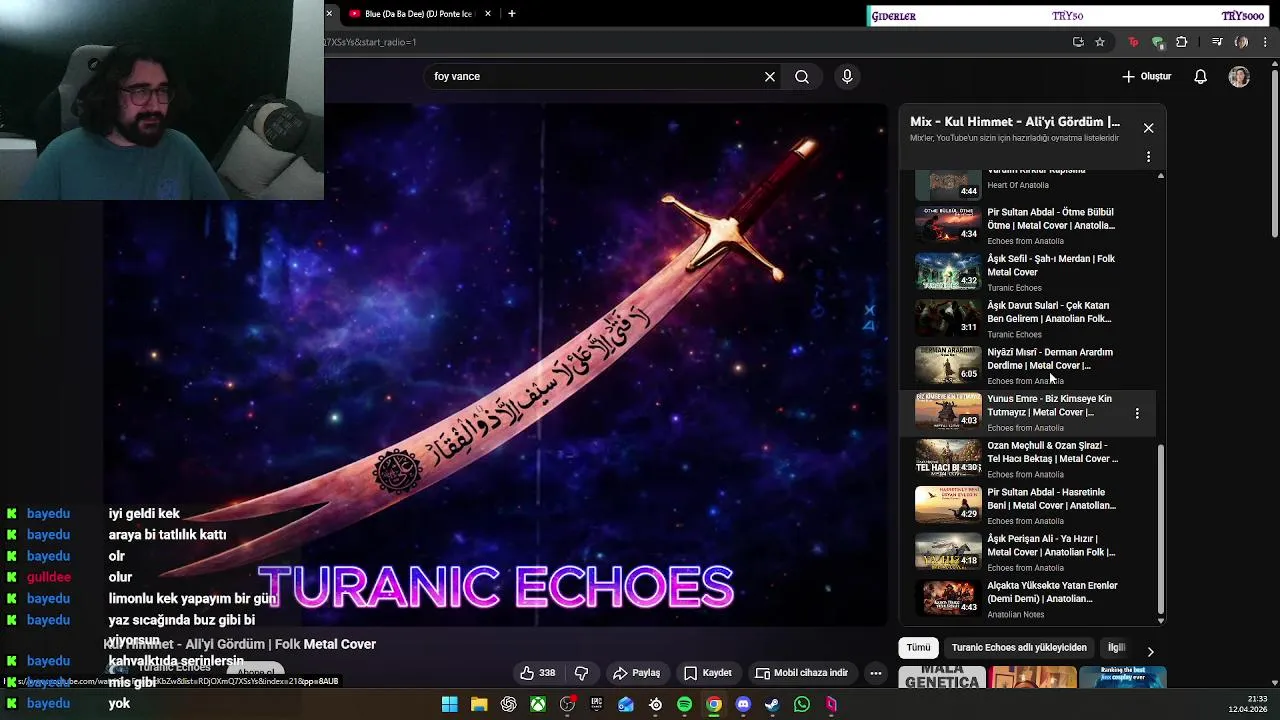The height and width of the screenshot is (720, 1280).
Task: Play Aşık Perişan Ali - Ya Hızır
Action: [x=1030, y=552]
